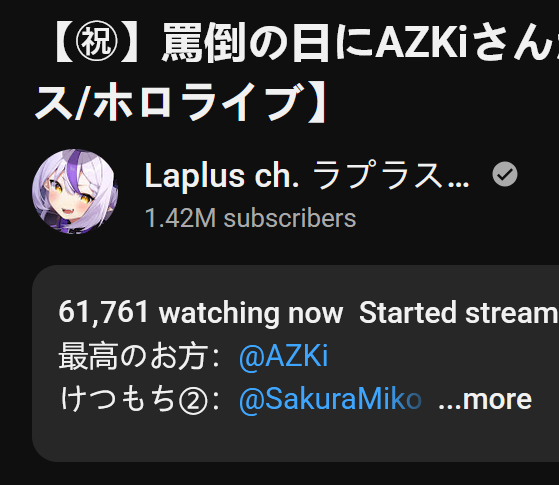Expand description with ...more
The height and width of the screenshot is (485, 559).
coord(485,400)
